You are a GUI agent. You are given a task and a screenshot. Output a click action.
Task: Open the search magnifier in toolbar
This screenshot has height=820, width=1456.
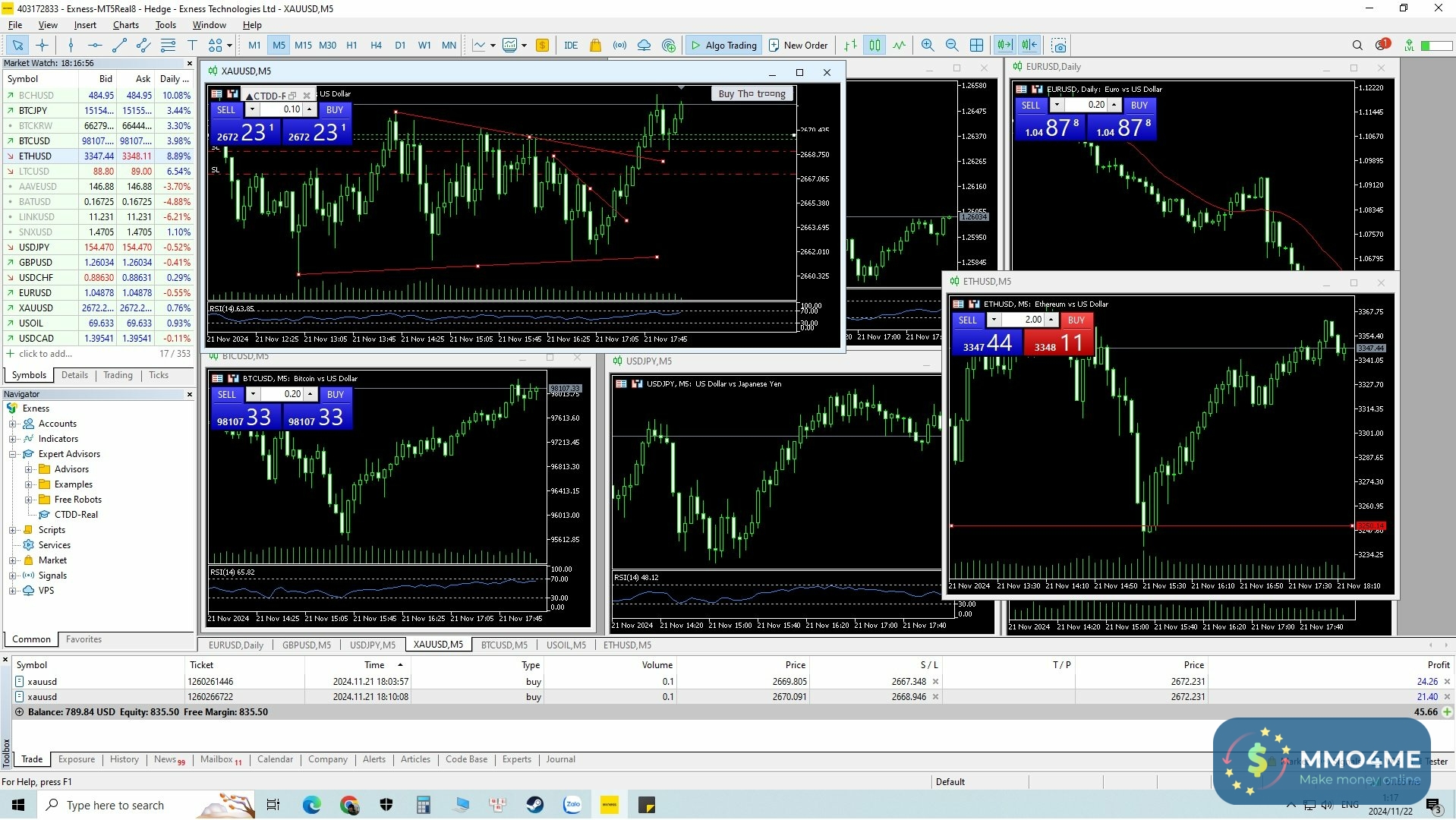pyautogui.click(x=1357, y=46)
